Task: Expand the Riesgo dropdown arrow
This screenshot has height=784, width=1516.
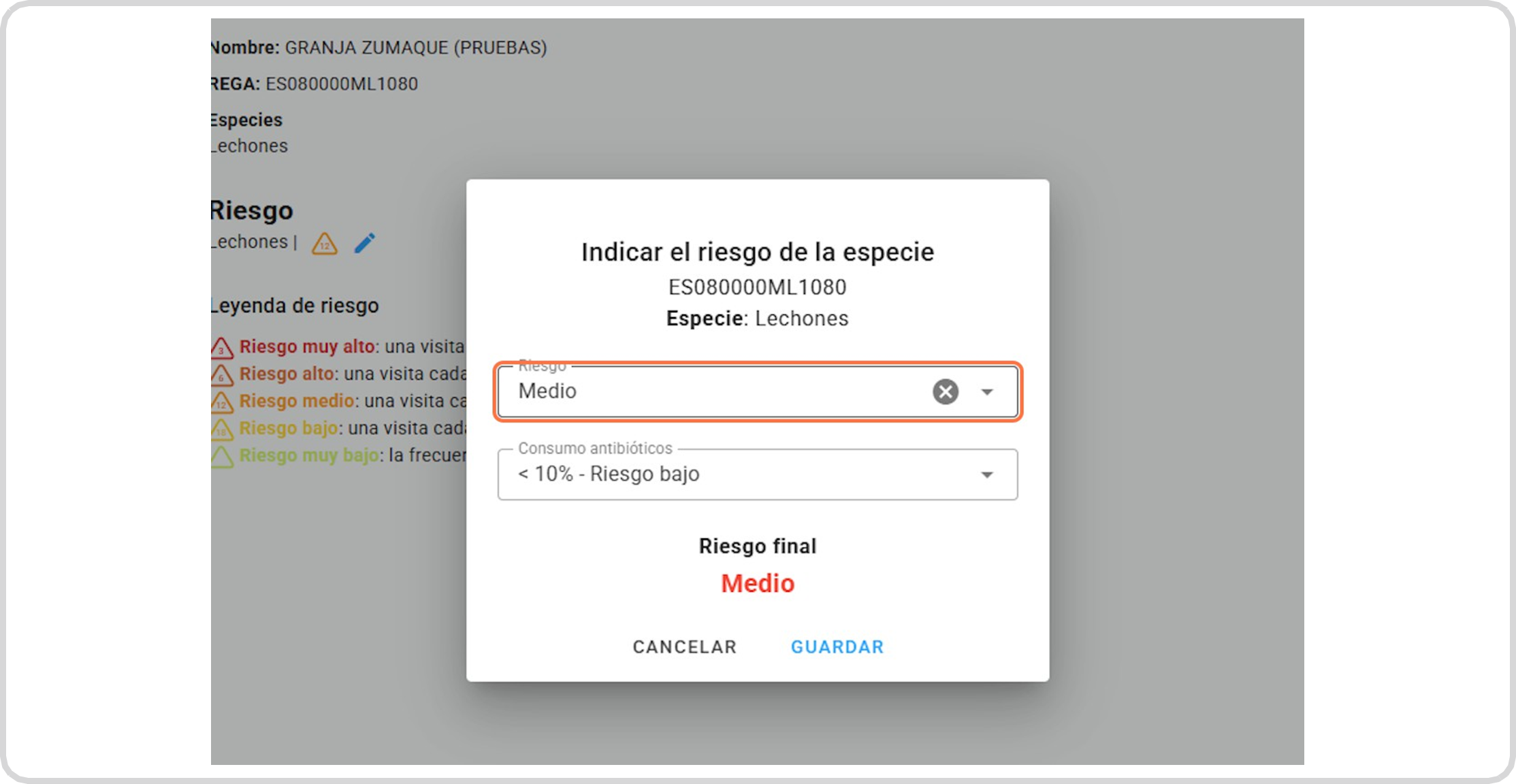Action: pyautogui.click(x=986, y=392)
